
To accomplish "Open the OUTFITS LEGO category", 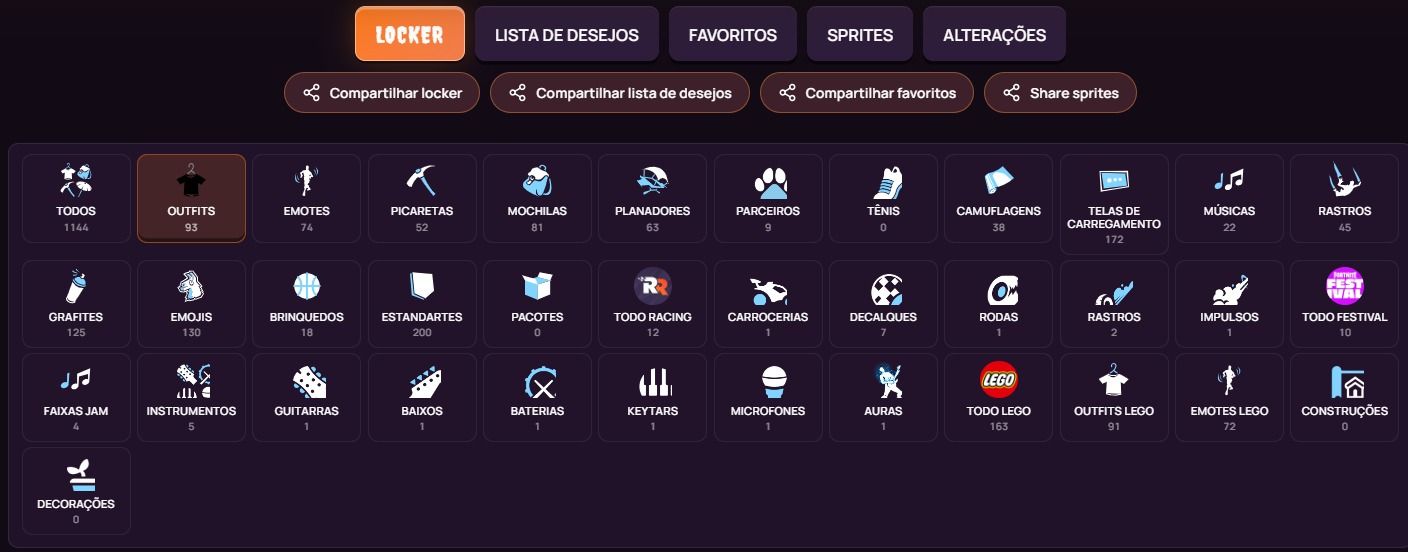I will click(1114, 397).
